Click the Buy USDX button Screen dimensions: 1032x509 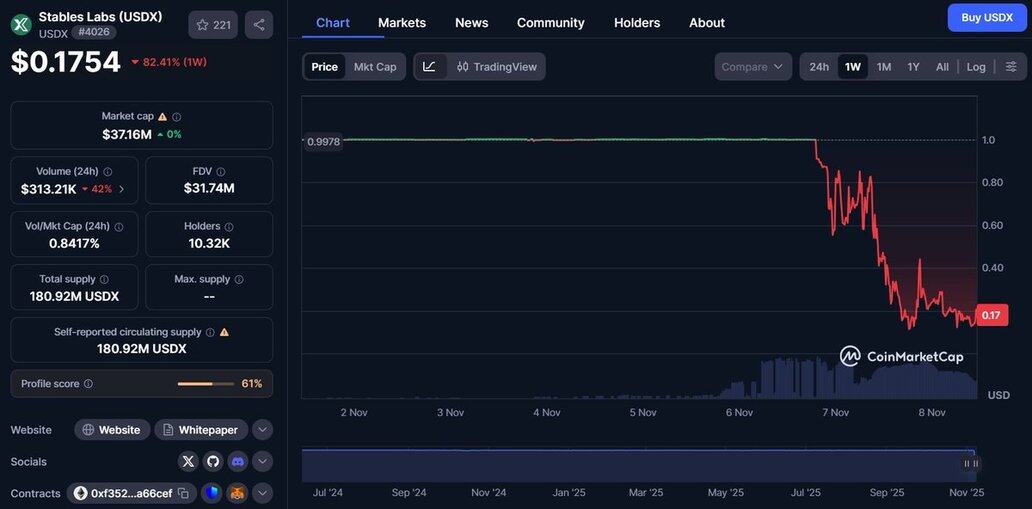pyautogui.click(x=987, y=17)
